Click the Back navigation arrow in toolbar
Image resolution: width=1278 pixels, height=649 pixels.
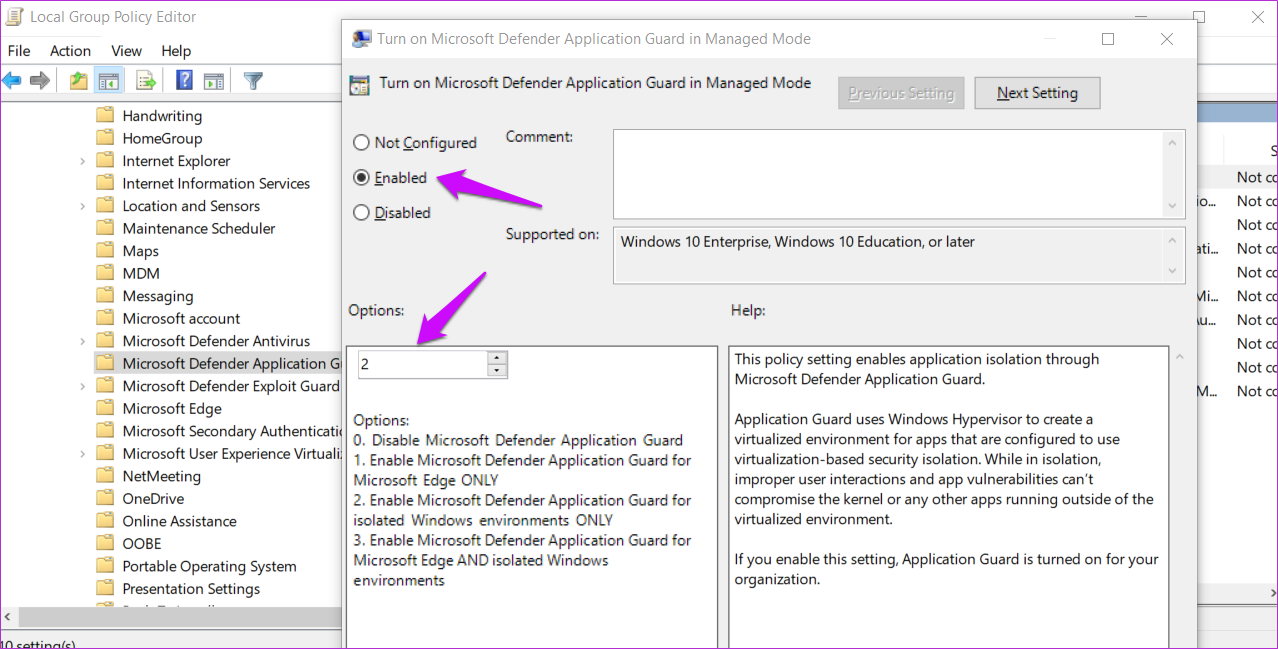pos(11,80)
